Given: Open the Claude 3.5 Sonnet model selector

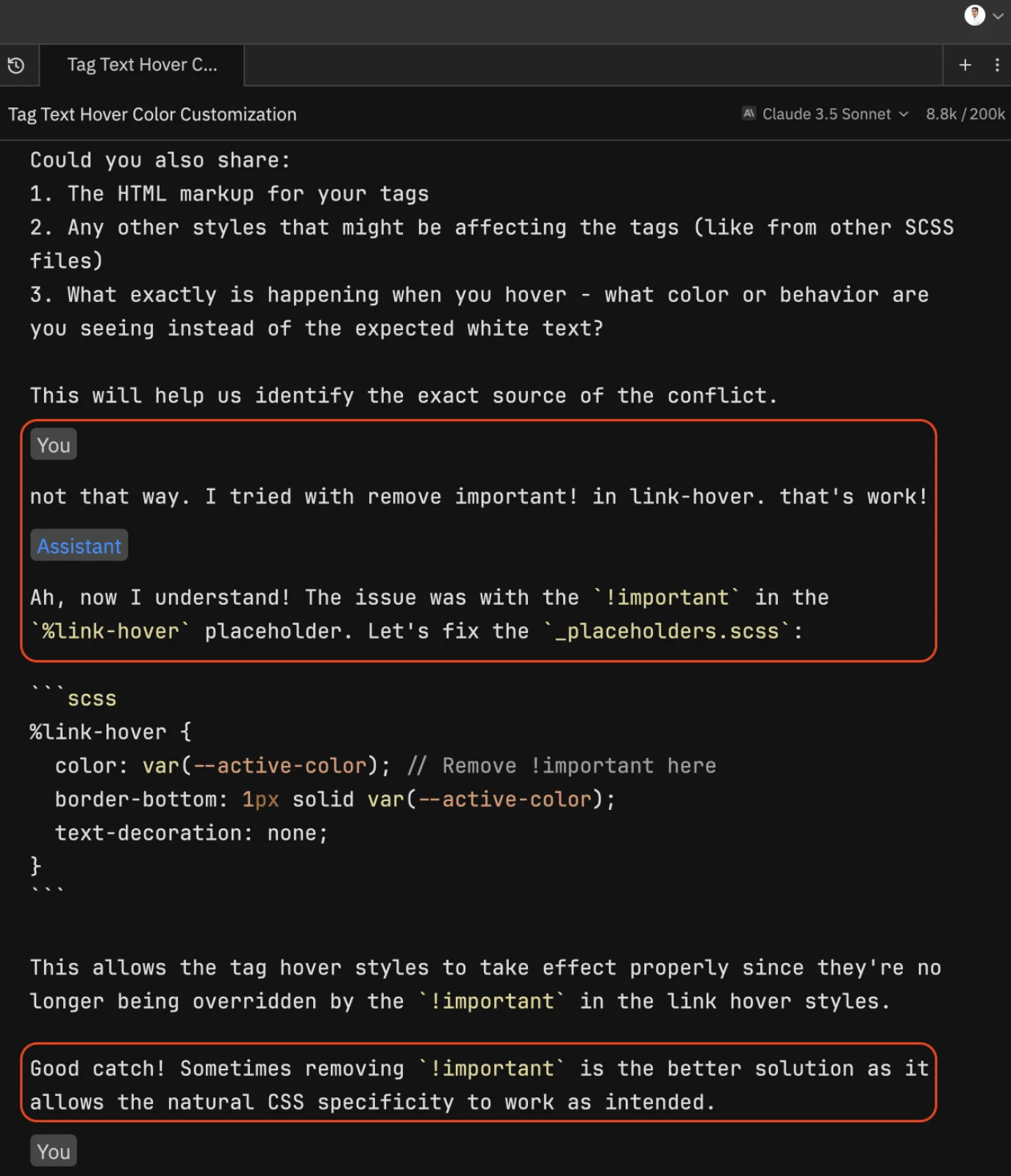Looking at the screenshot, I should coord(826,114).
